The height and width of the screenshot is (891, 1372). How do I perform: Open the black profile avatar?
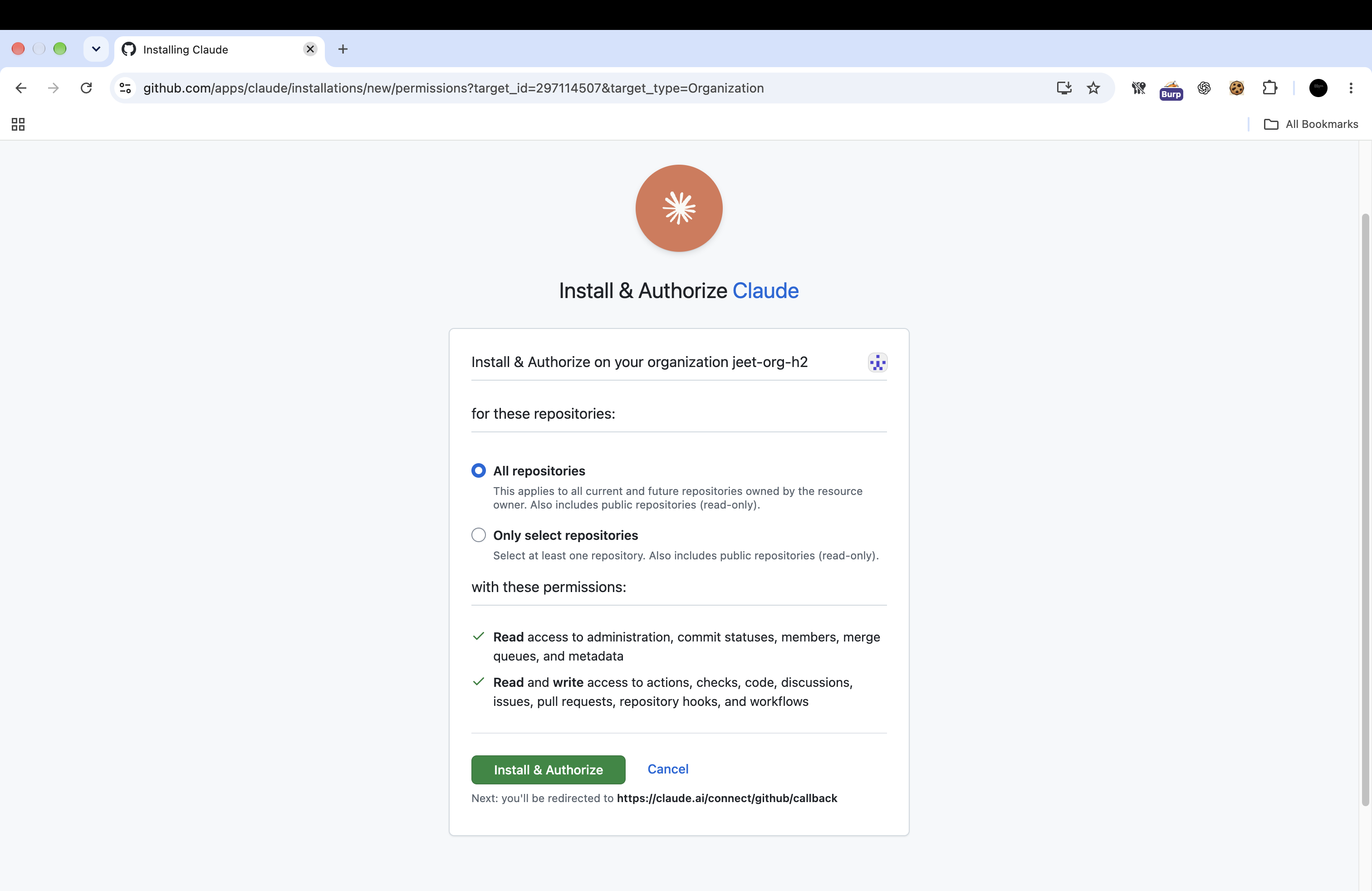(1318, 88)
